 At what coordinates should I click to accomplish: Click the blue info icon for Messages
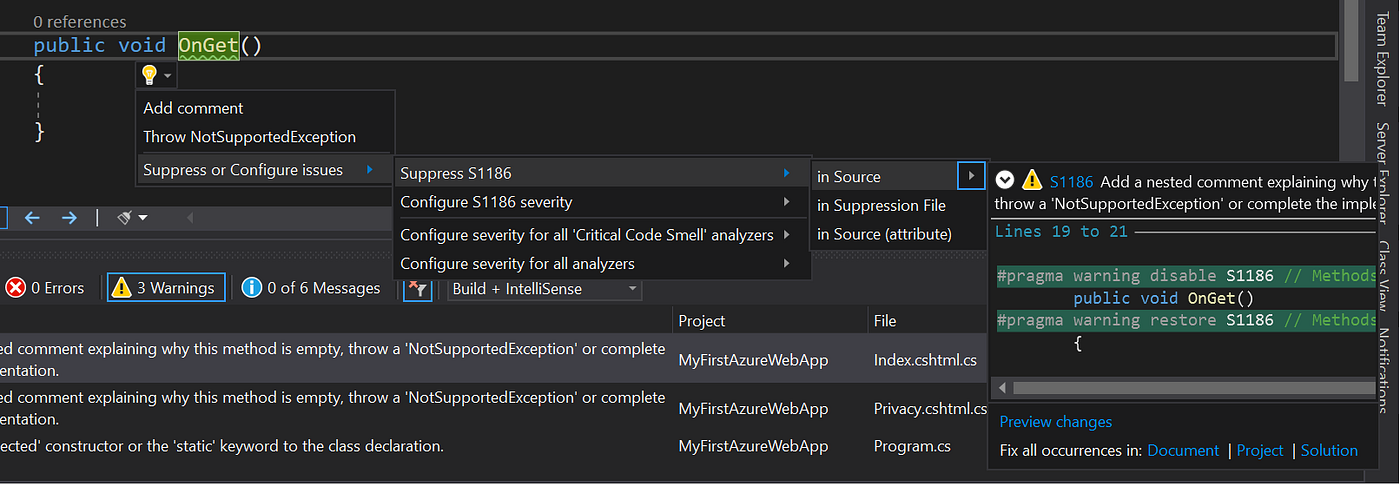pos(252,288)
